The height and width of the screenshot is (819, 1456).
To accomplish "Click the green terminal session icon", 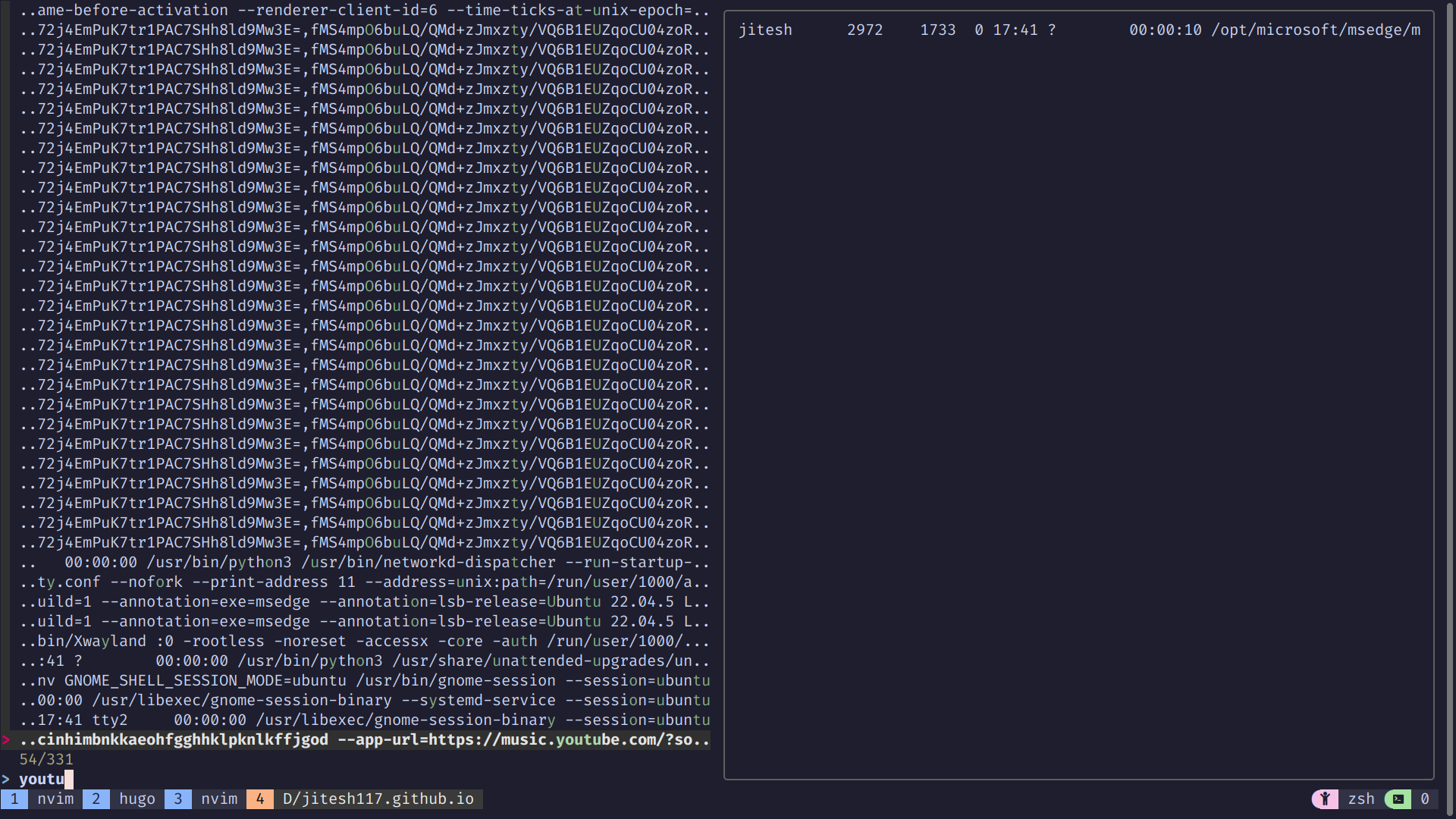I will pos(1398,799).
